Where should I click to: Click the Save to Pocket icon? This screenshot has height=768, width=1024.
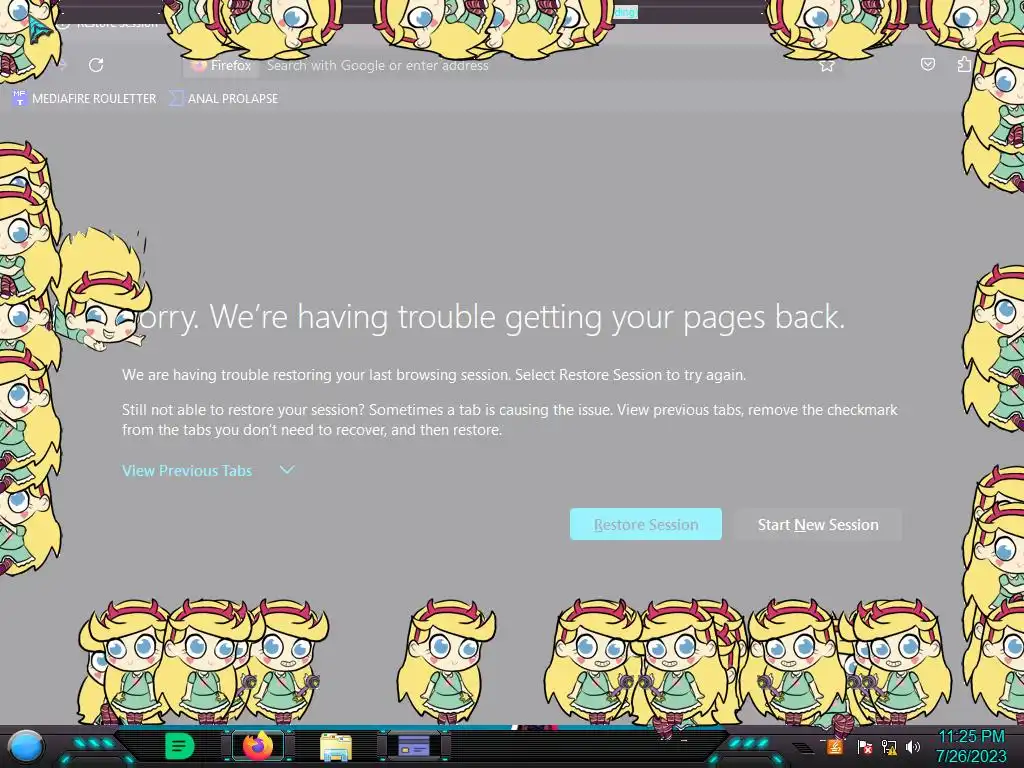click(927, 64)
